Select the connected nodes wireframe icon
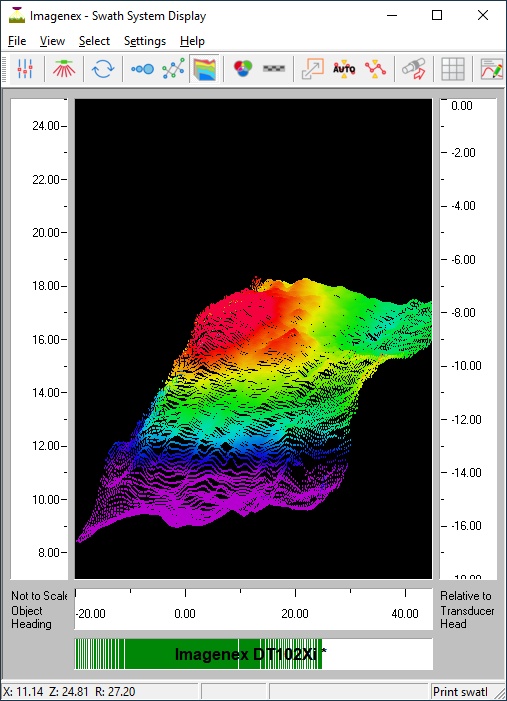This screenshot has height=701, width=507. click(x=173, y=69)
